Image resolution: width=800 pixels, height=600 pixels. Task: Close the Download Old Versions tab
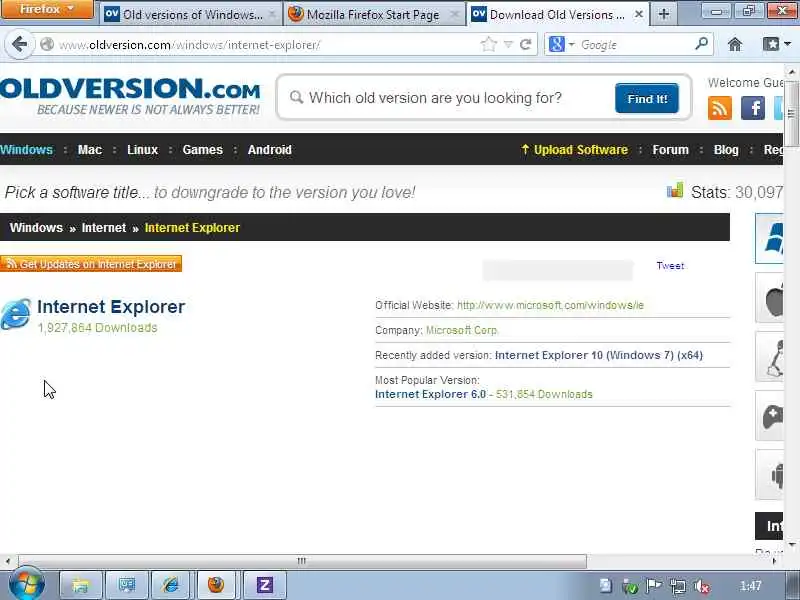(x=638, y=14)
